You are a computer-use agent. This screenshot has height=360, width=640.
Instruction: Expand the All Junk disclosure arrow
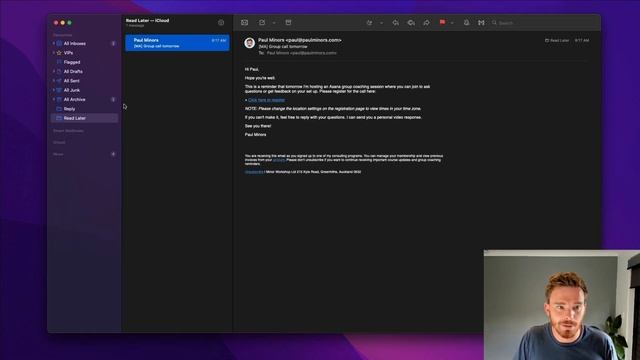[x=53, y=90]
